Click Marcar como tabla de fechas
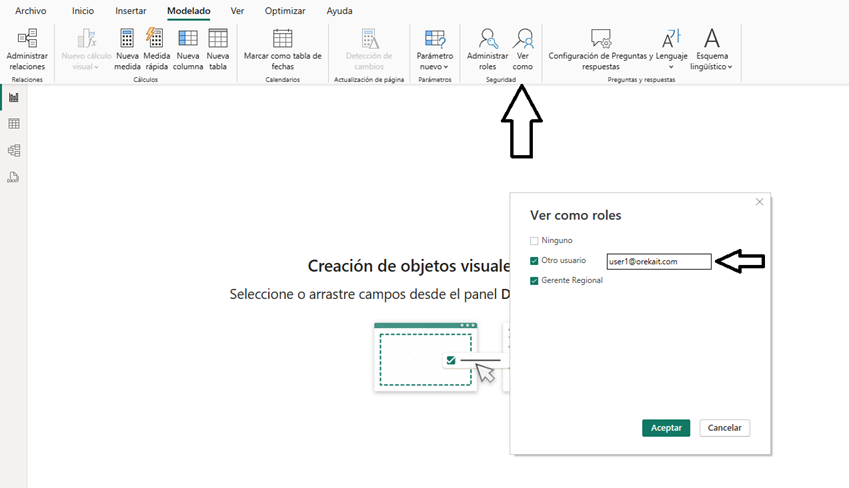This screenshot has height=488, width=849. click(283, 39)
